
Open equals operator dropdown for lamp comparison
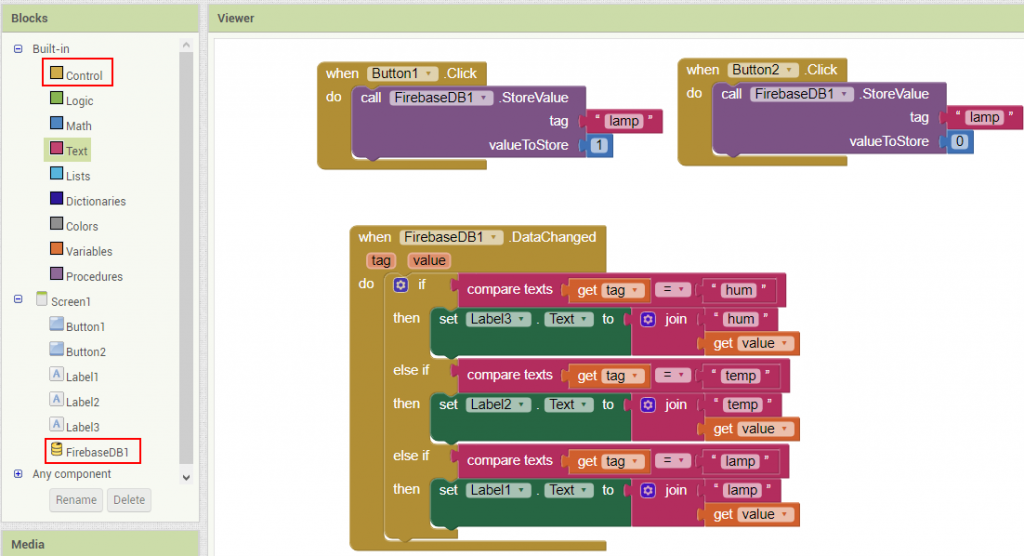[x=673, y=461]
